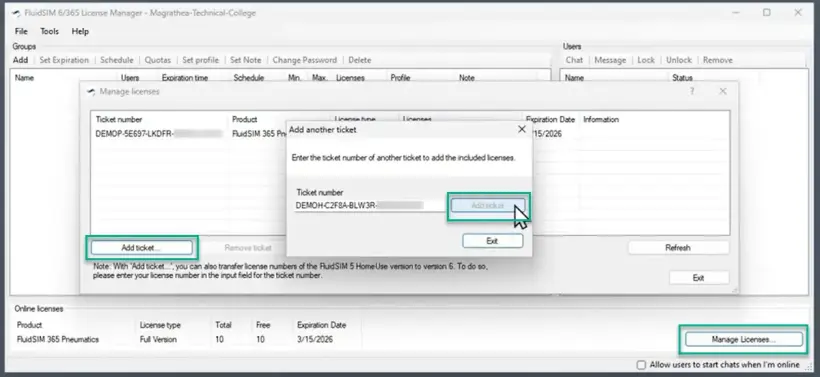
Task: Click the Name column header in Users
Action: [x=574, y=78]
